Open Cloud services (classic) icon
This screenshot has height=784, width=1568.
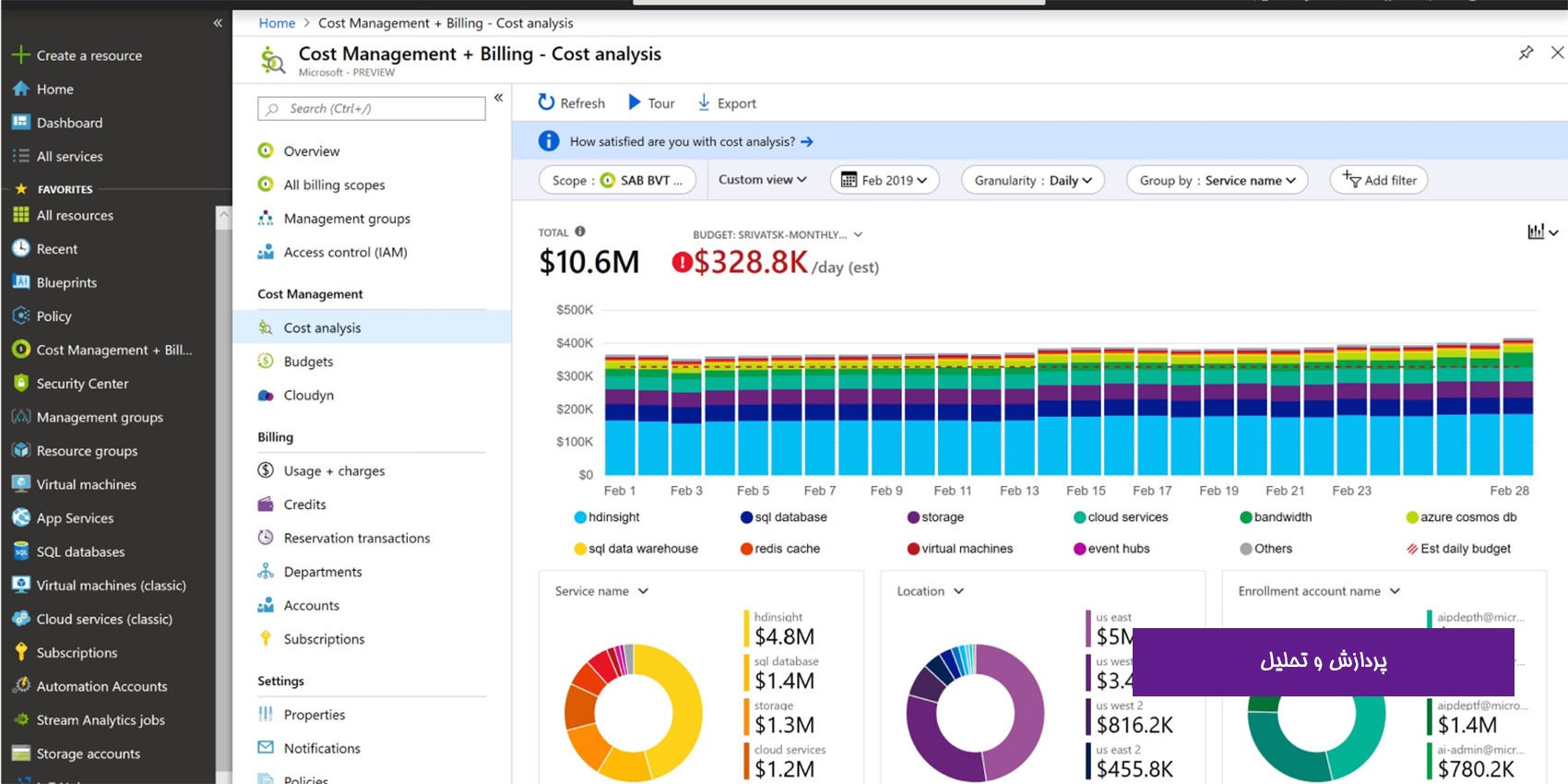point(20,618)
